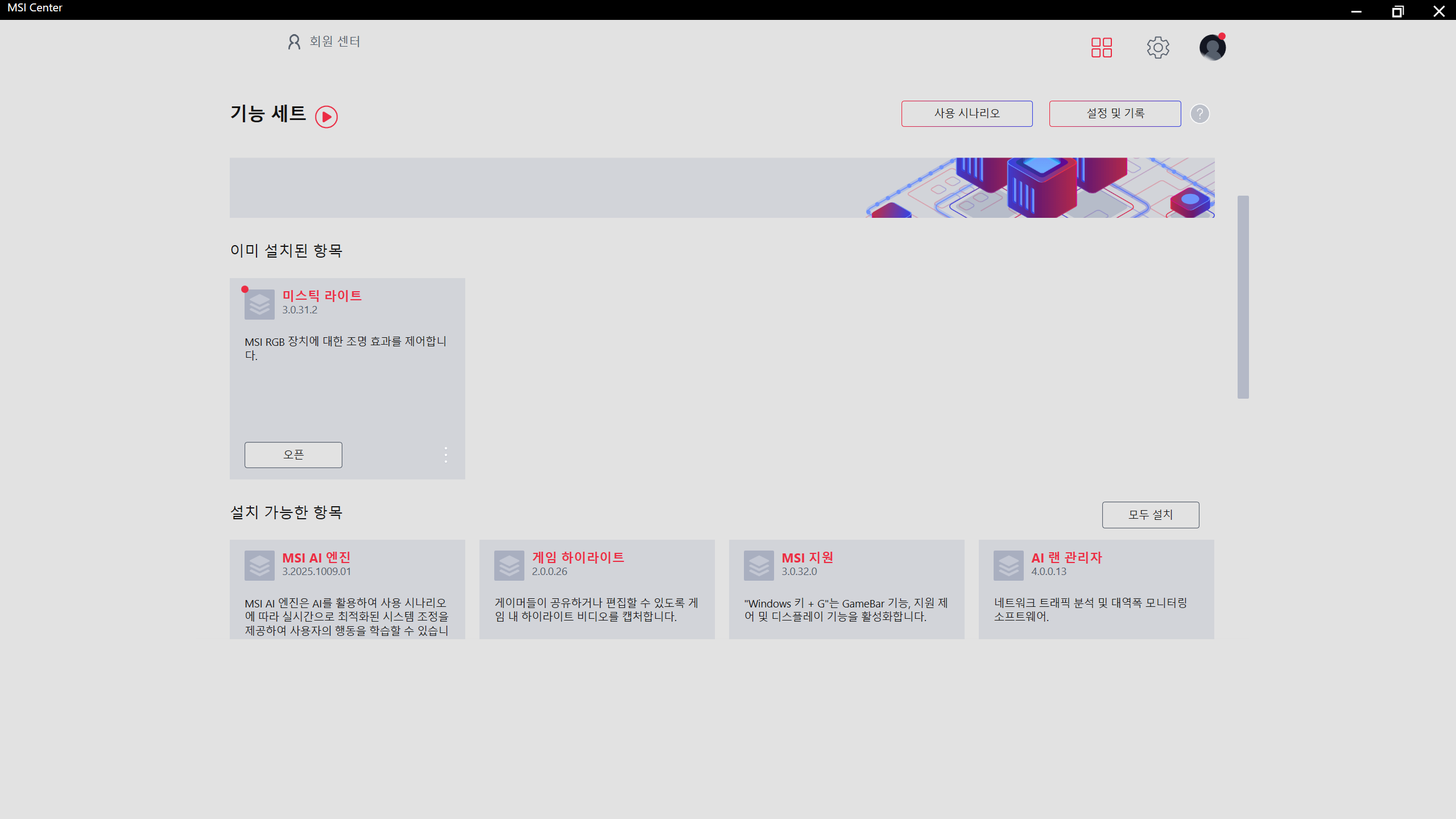Click the vertical scrollbar thumb
This screenshot has height=819, width=1456.
click(1243, 297)
